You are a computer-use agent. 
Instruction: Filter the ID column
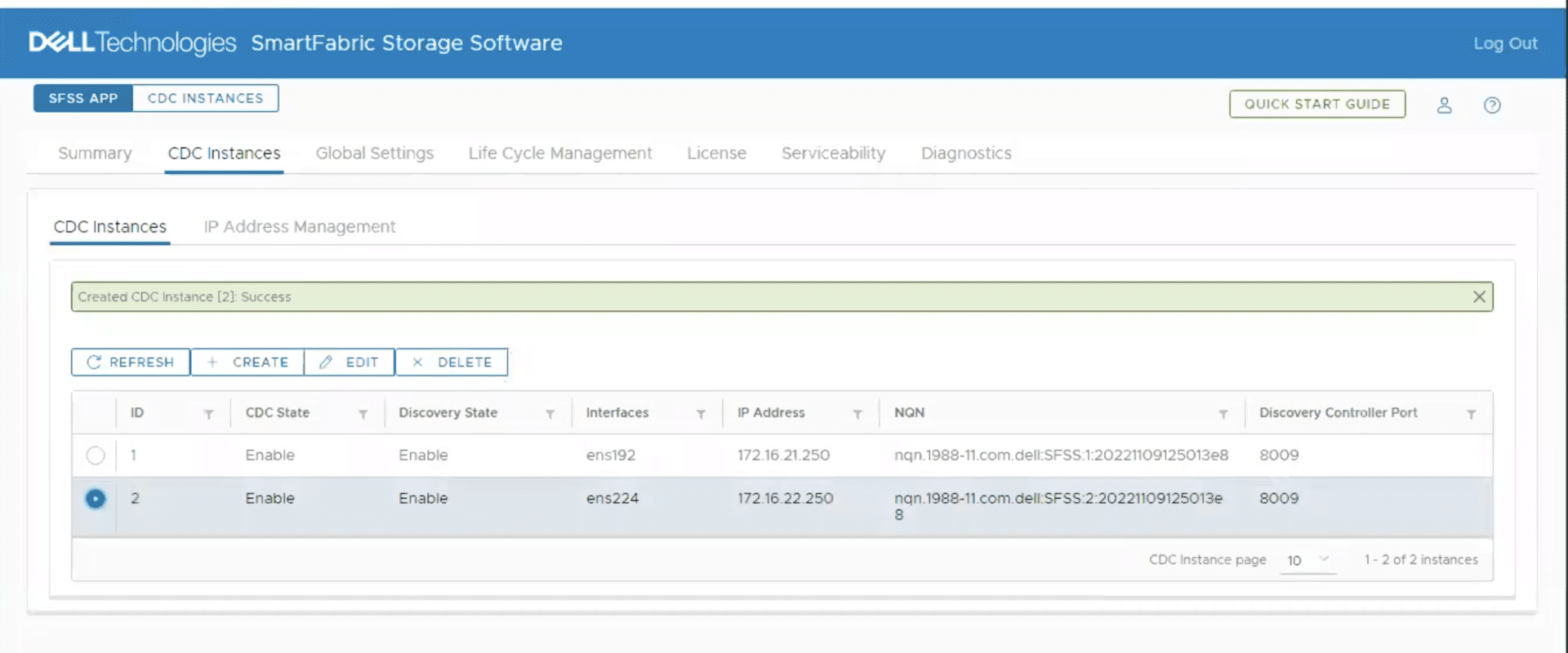[x=209, y=415]
